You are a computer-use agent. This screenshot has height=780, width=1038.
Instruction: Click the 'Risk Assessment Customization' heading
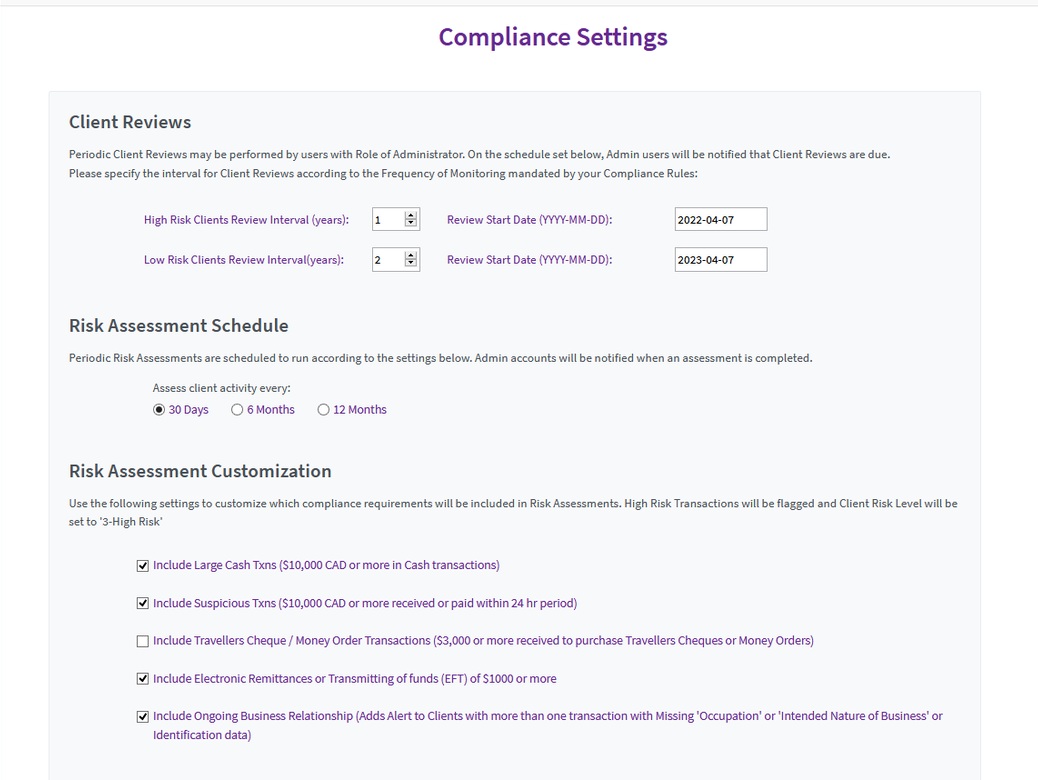pos(200,471)
